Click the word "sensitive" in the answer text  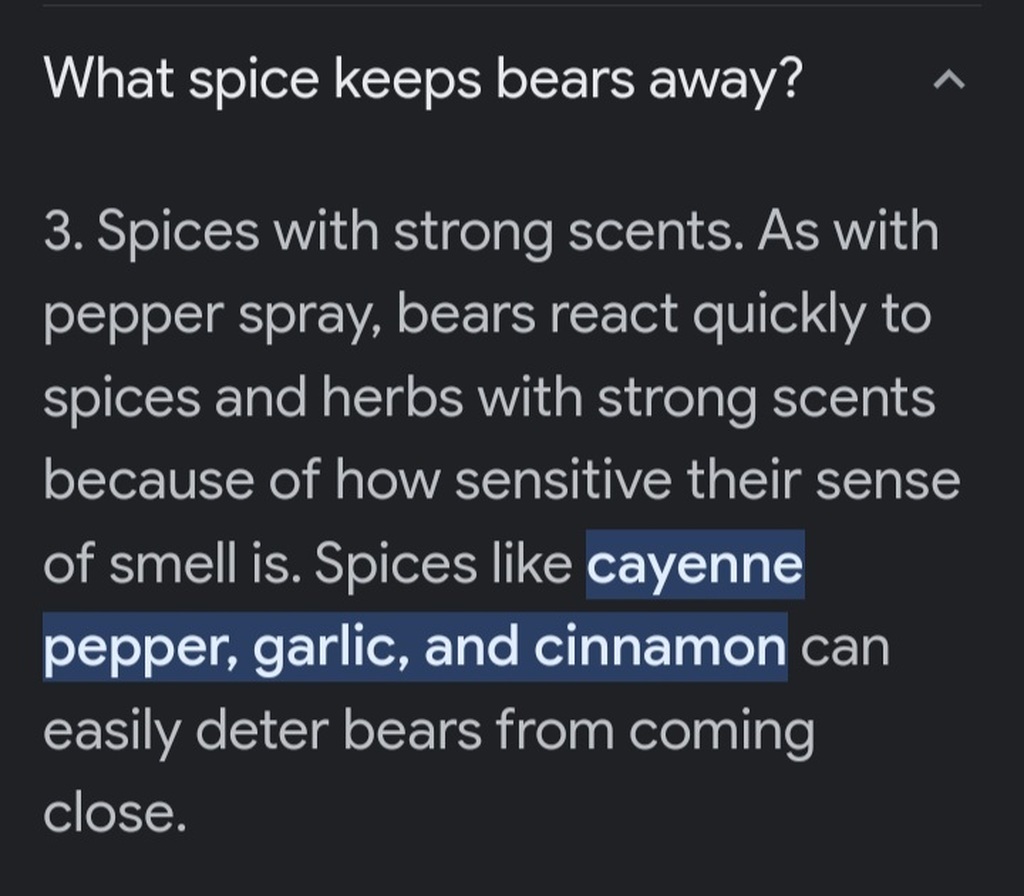pos(563,480)
